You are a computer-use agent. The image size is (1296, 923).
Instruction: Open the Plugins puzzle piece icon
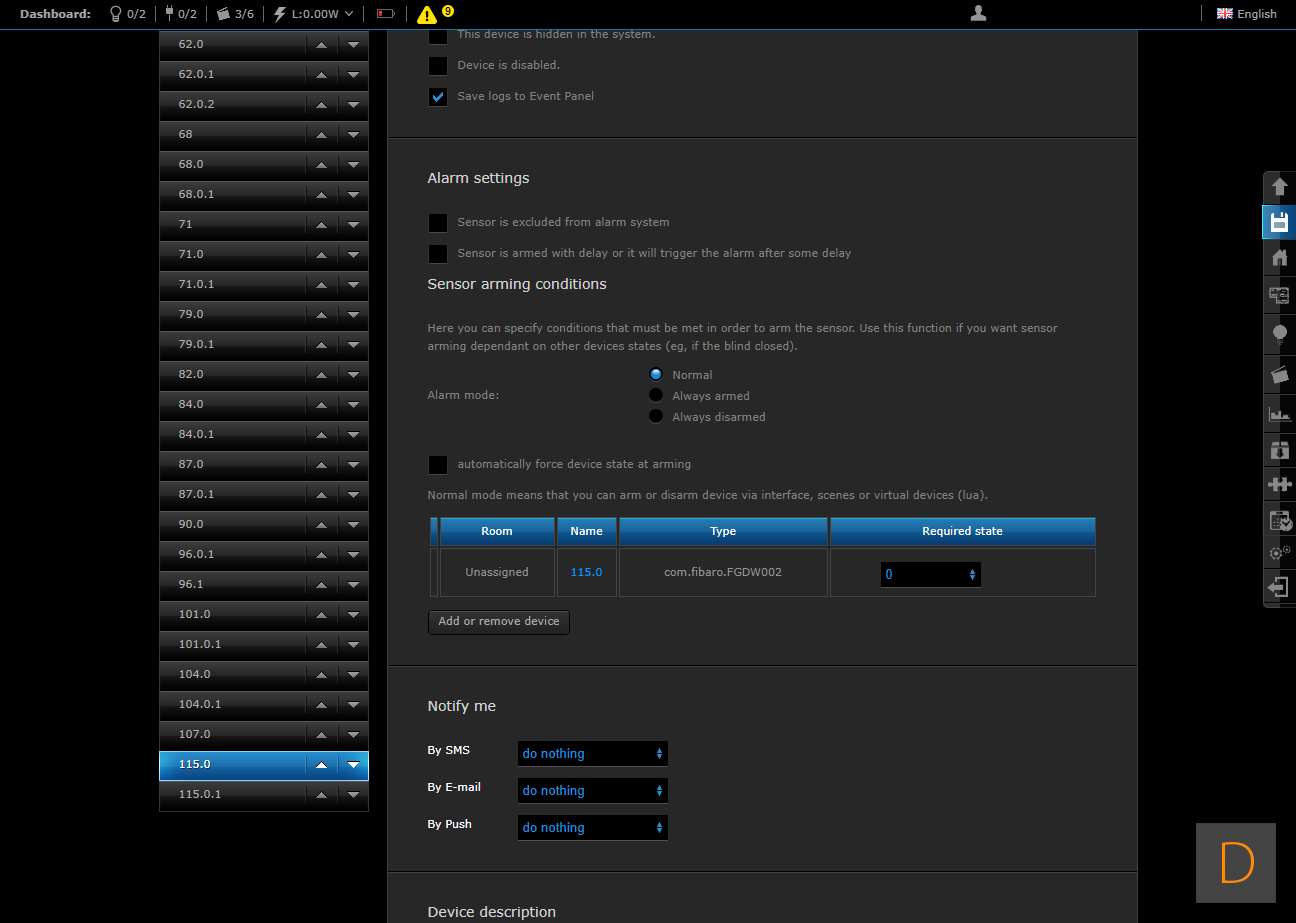click(x=1279, y=484)
